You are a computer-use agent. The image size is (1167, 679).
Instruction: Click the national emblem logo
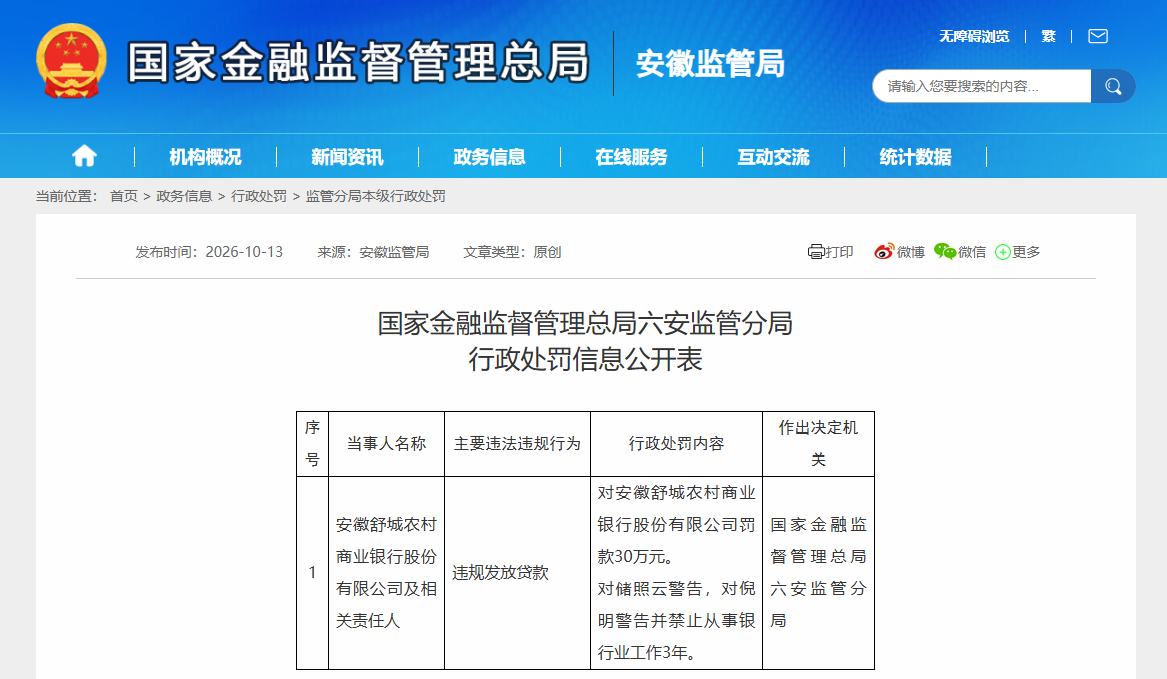71,61
